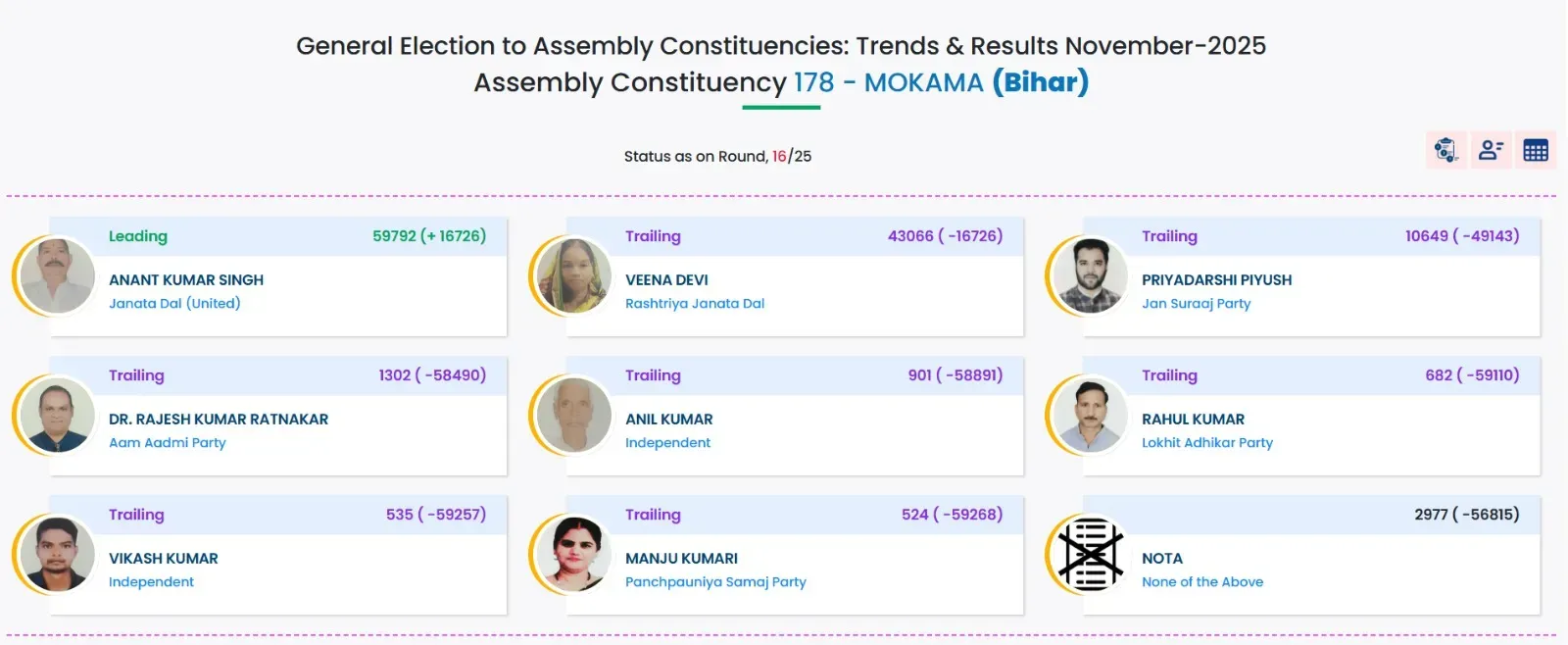Click Priyadarshi Piyush's profile photo
This screenshot has width=1568, height=645.
(1091, 276)
